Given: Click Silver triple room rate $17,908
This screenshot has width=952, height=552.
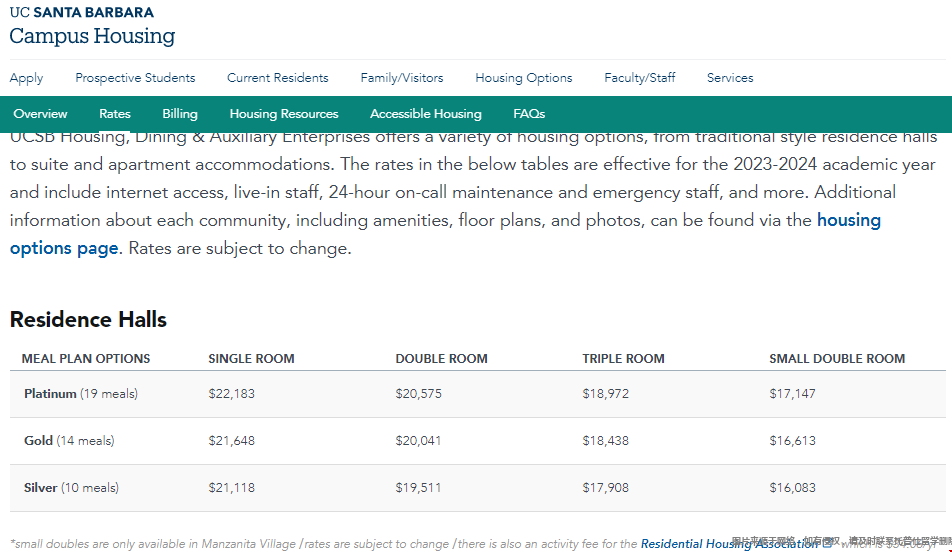Looking at the screenshot, I should coord(605,488).
